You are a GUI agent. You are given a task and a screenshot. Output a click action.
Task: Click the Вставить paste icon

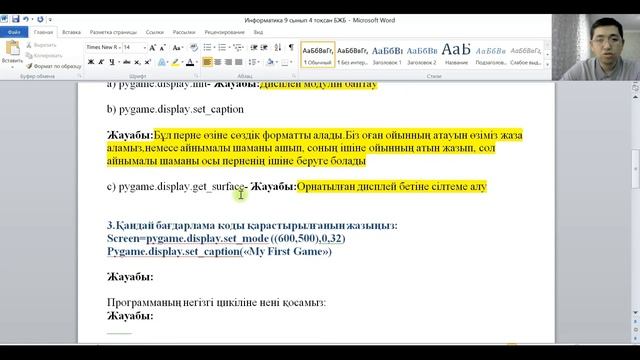(x=12, y=48)
